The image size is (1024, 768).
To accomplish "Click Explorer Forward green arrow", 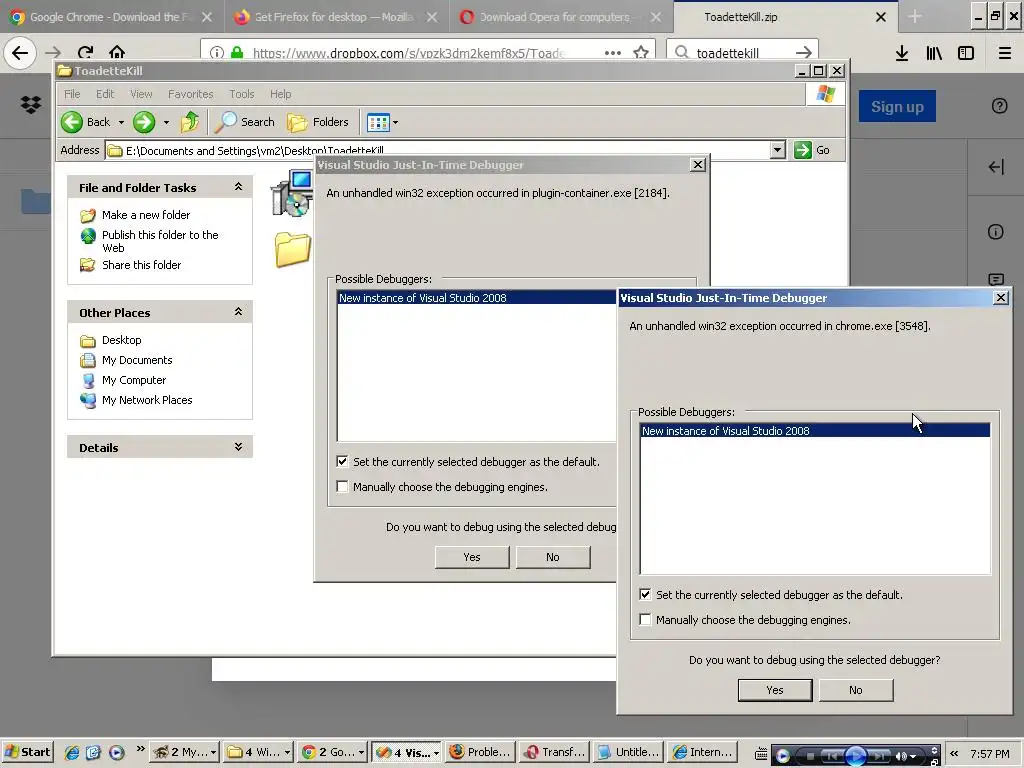I will 144,122.
